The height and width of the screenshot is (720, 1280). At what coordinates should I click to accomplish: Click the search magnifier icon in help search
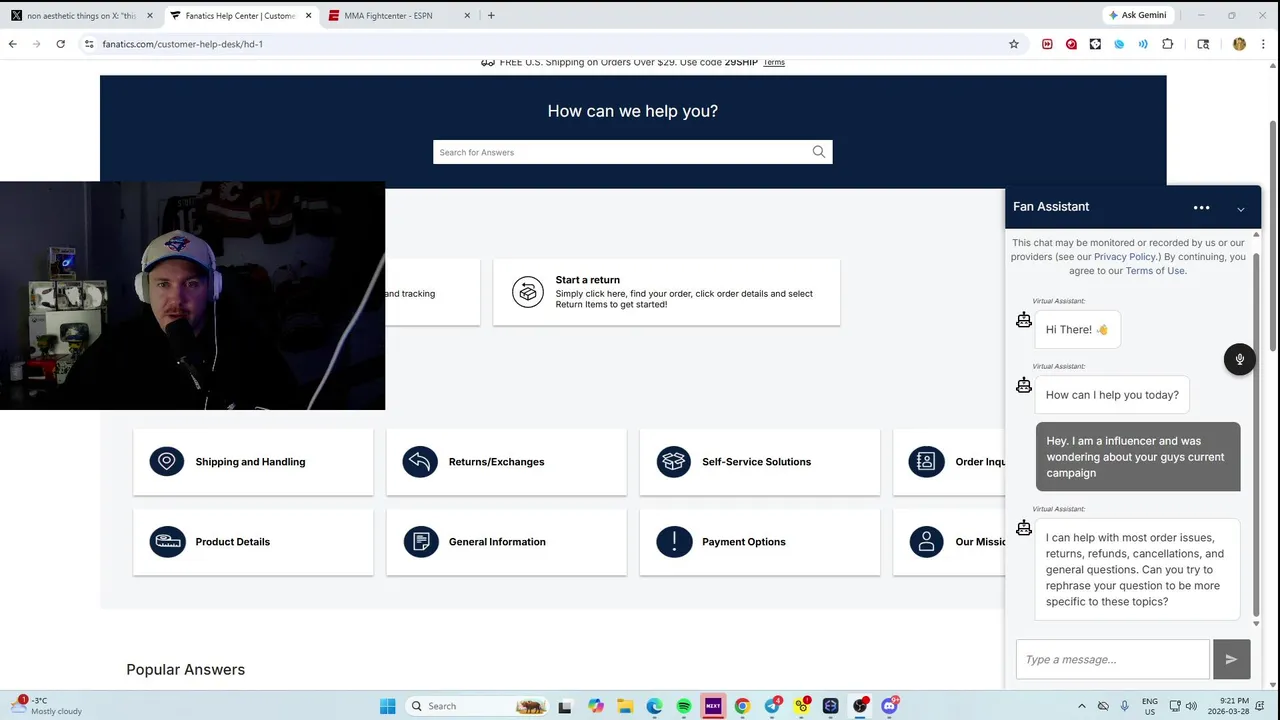pyautogui.click(x=819, y=152)
